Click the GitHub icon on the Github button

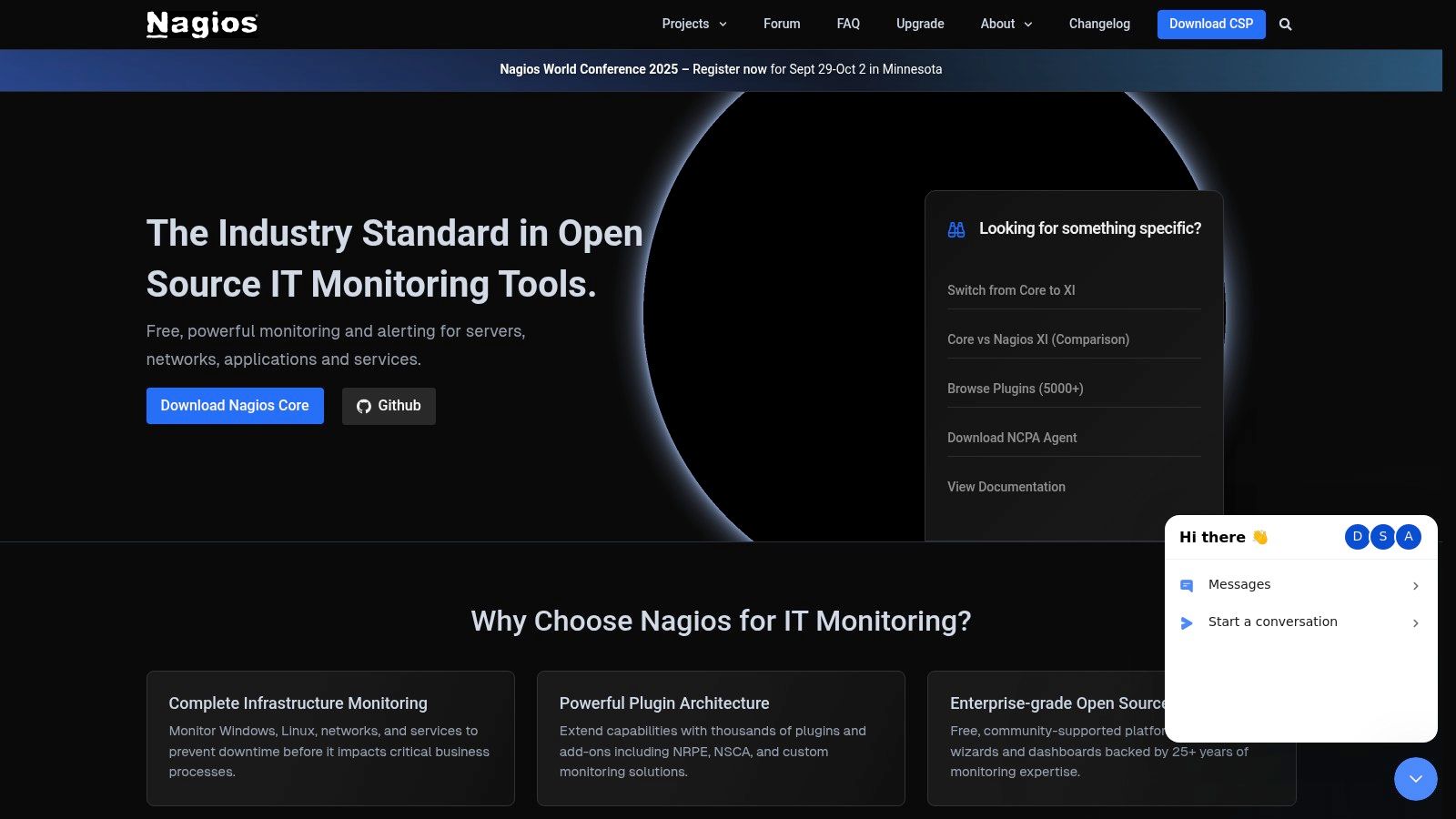coord(362,406)
